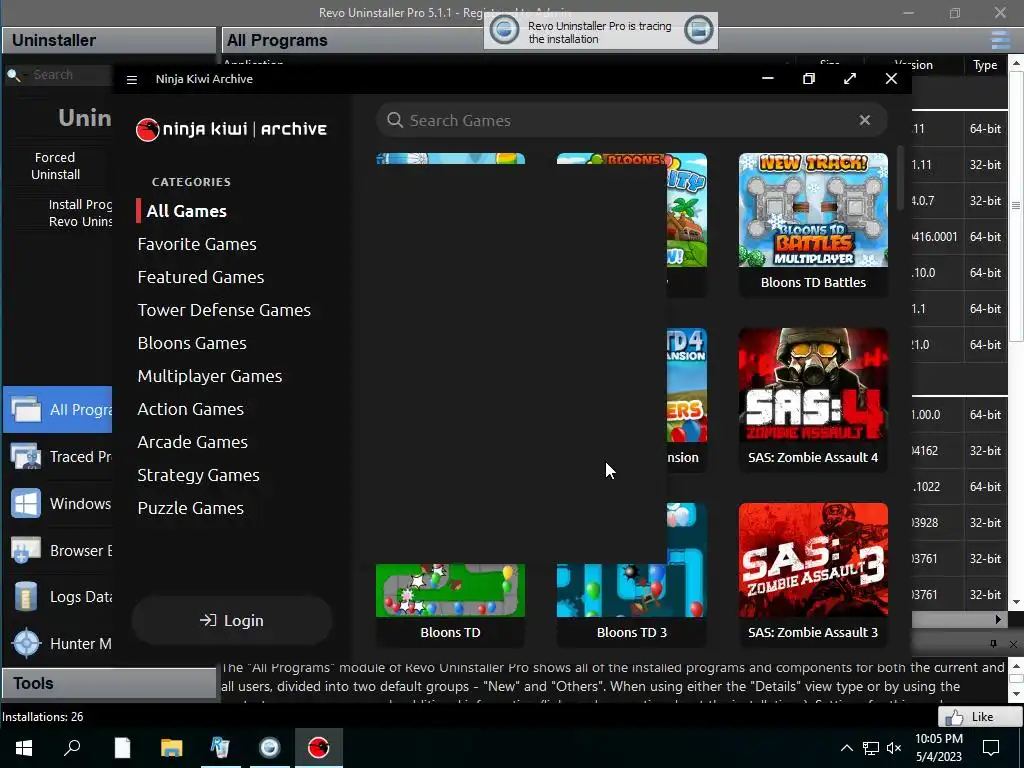Viewport: 1024px width, 768px height.
Task: Click the round blue tracing icon on taskbar
Action: point(269,748)
